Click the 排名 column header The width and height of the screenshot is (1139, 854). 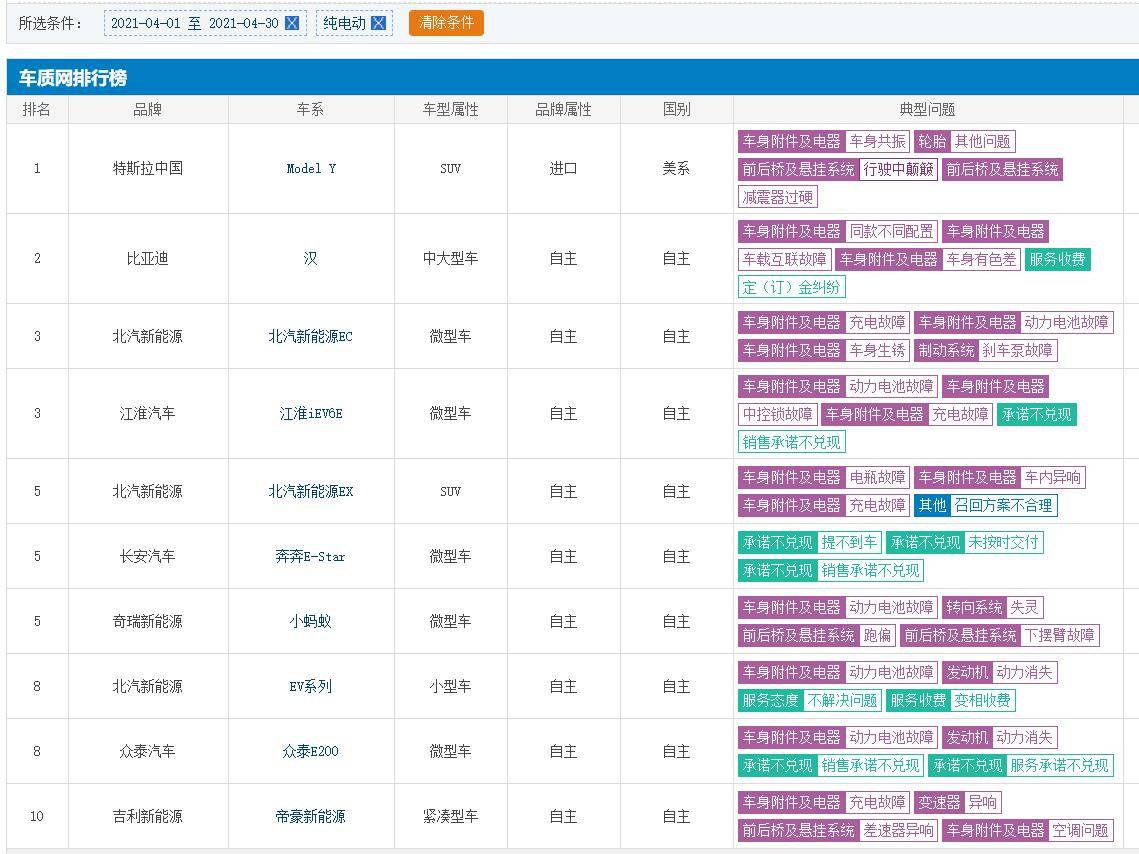[36, 110]
